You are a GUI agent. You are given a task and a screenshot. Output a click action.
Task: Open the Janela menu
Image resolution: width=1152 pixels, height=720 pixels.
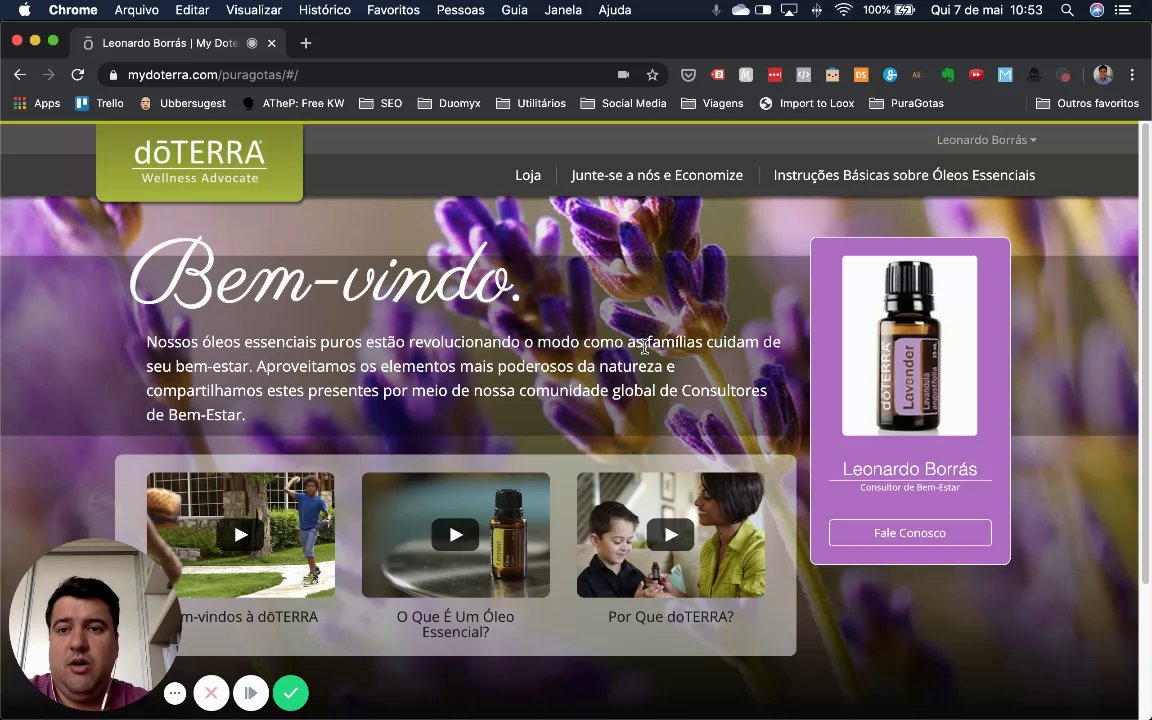[564, 10]
